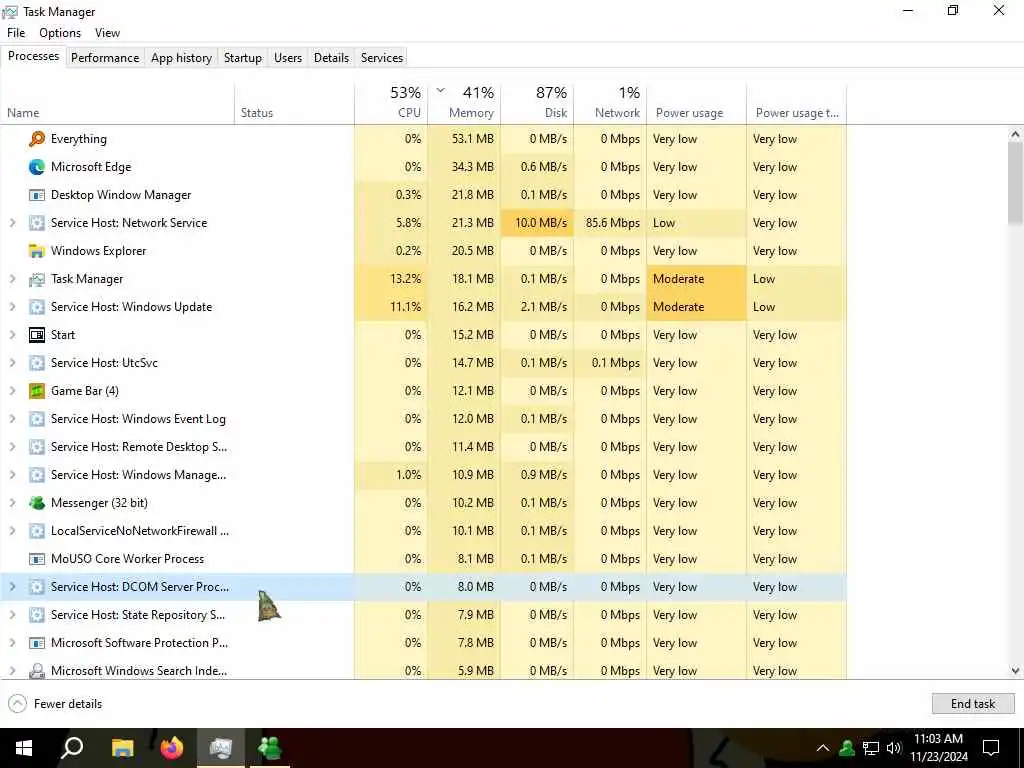Open the network status tray icon
The height and width of the screenshot is (768, 1024).
tap(871, 748)
